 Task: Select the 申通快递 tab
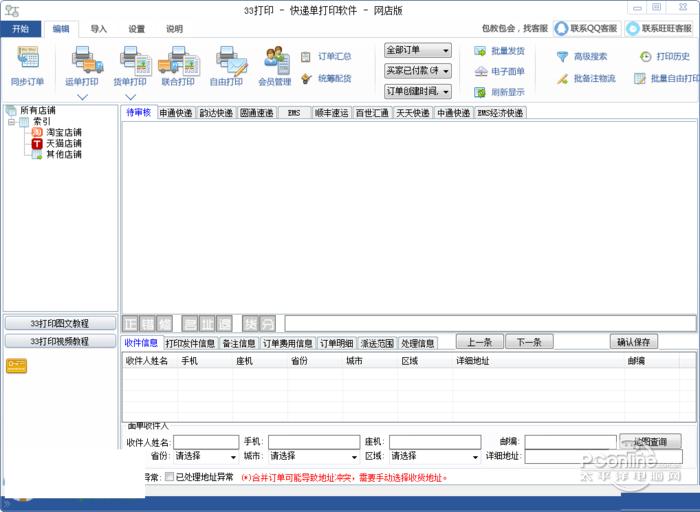pyautogui.click(x=176, y=113)
